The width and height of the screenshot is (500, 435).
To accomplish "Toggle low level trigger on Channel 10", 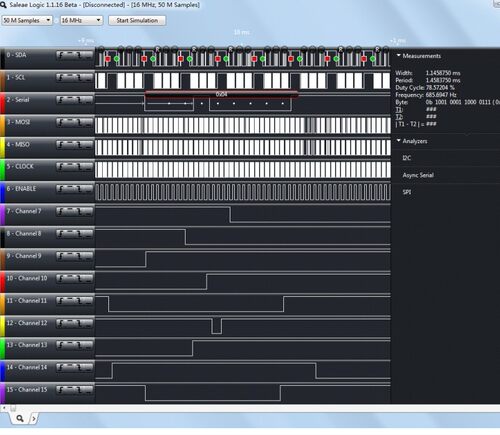I will click(89, 278).
